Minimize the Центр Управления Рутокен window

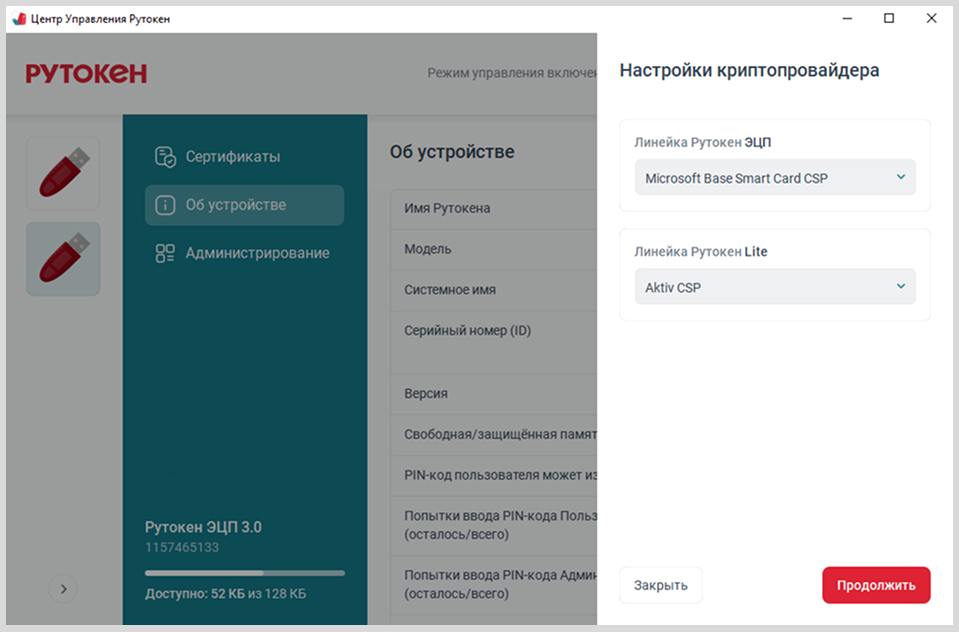(x=847, y=19)
